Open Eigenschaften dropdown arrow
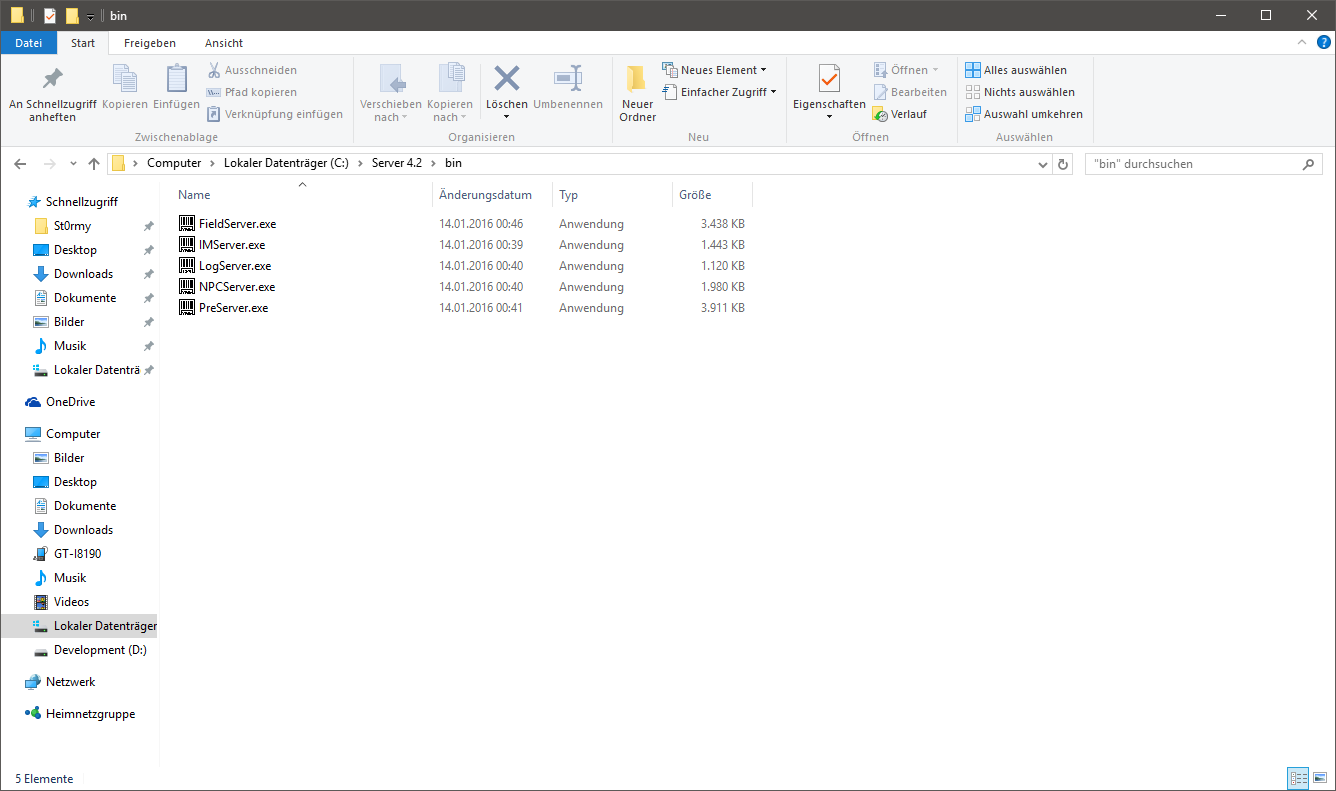This screenshot has width=1336, height=791. pyautogui.click(x=829, y=117)
